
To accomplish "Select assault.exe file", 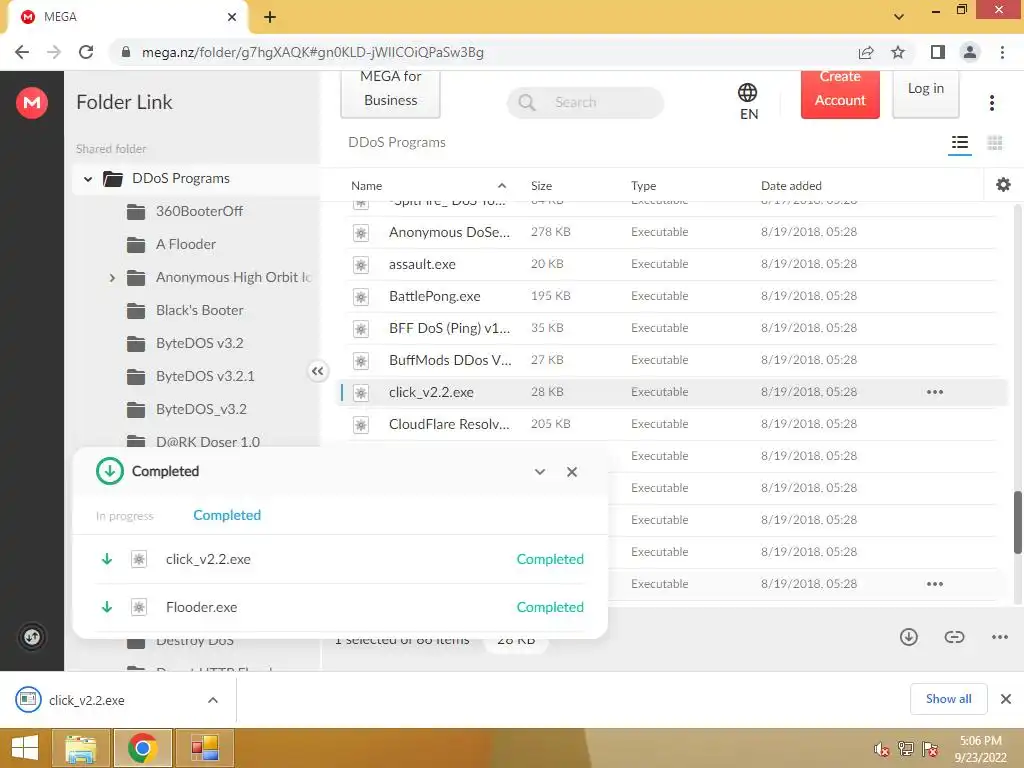I will [671, 264].
